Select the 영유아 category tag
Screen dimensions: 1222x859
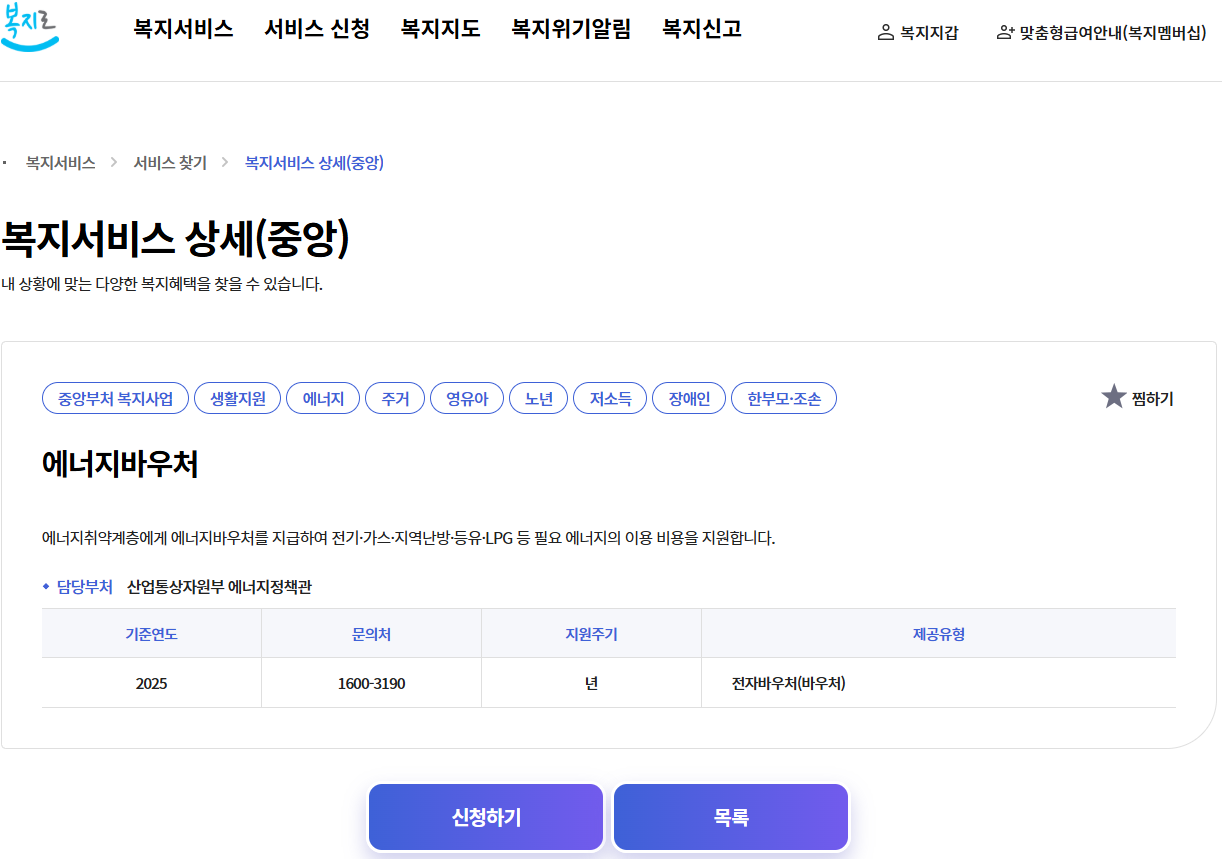pyautogui.click(x=466, y=397)
